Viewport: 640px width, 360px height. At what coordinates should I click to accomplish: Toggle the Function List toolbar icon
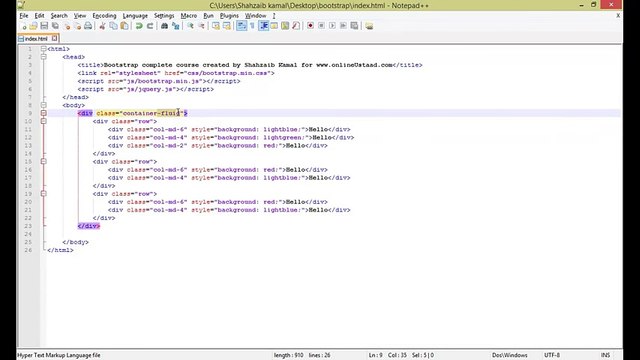[x=296, y=26]
